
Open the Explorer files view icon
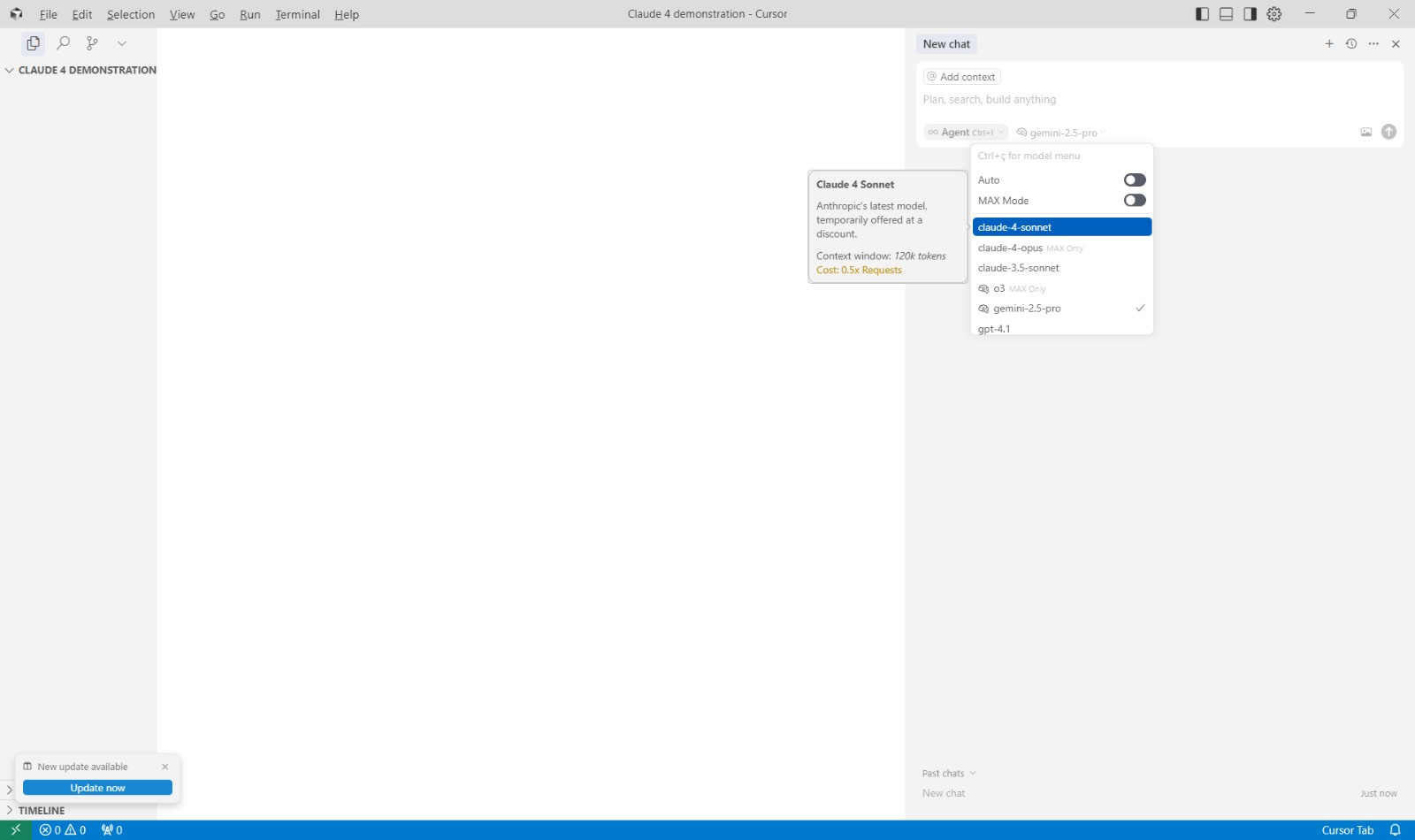(x=33, y=43)
